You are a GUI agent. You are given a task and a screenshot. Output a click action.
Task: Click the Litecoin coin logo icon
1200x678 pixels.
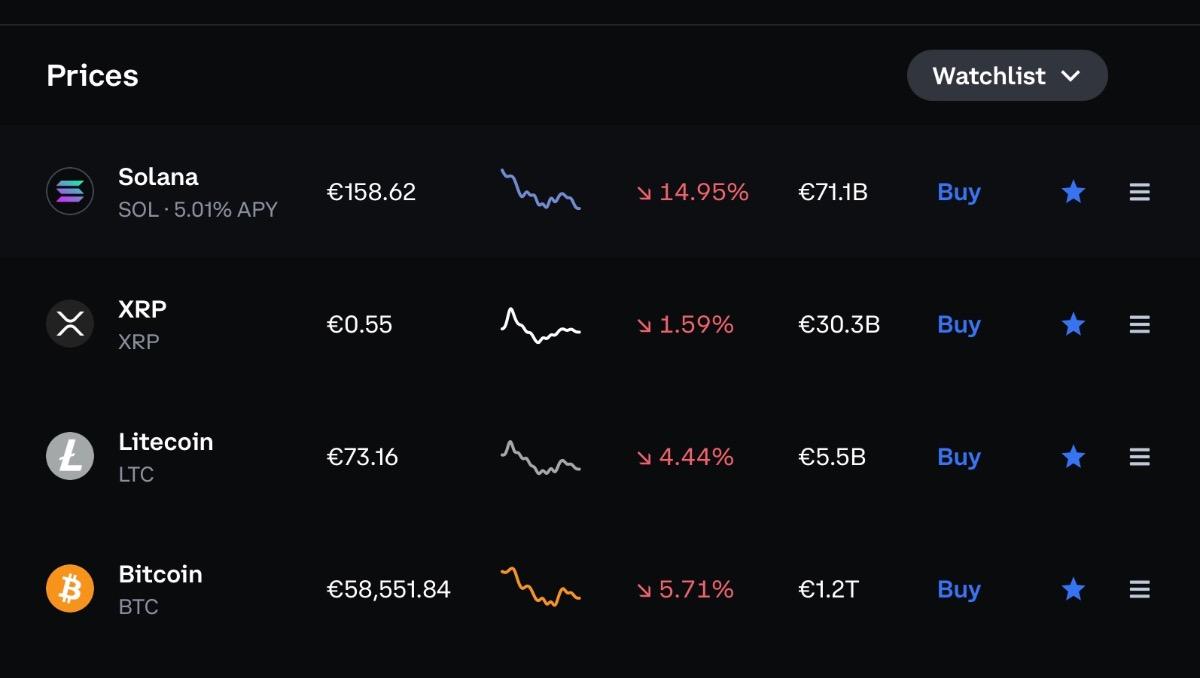click(x=70, y=457)
